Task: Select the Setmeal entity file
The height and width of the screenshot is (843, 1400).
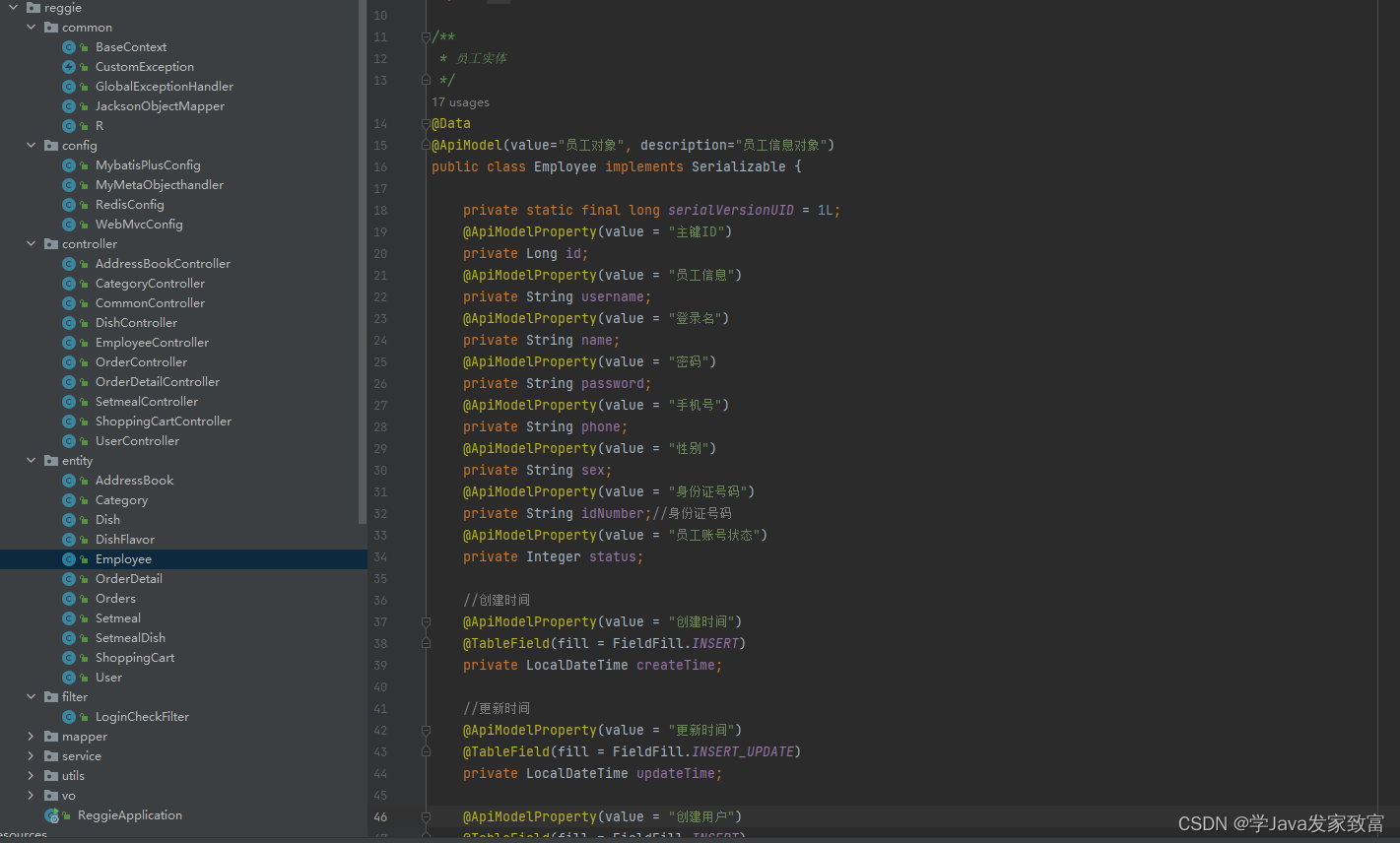Action: click(118, 618)
